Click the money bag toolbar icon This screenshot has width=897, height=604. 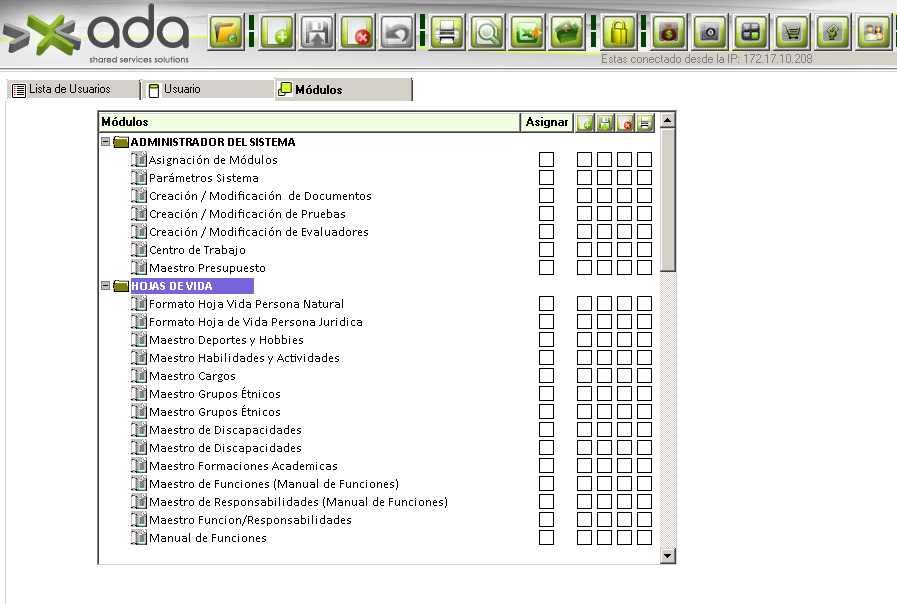[669, 32]
